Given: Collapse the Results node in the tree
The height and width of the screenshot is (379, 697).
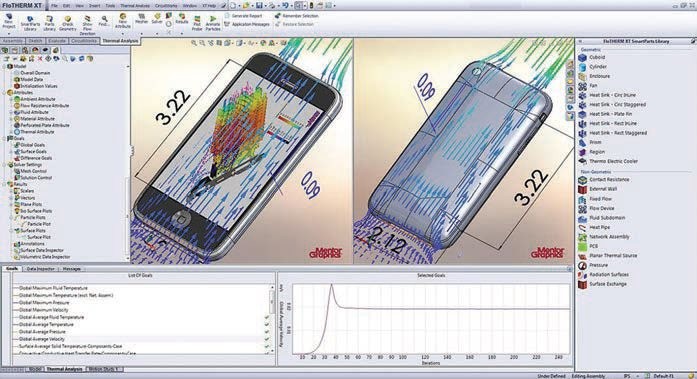Looking at the screenshot, I should (x=4, y=184).
